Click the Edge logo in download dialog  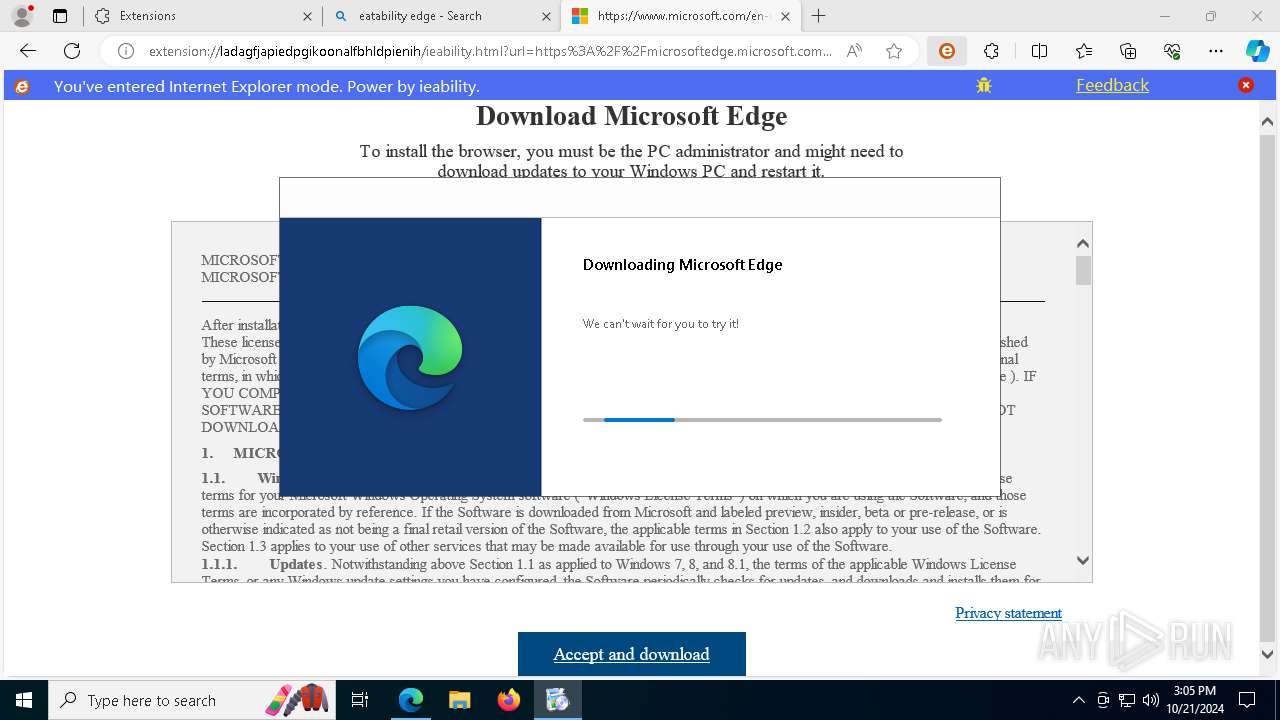coord(410,357)
